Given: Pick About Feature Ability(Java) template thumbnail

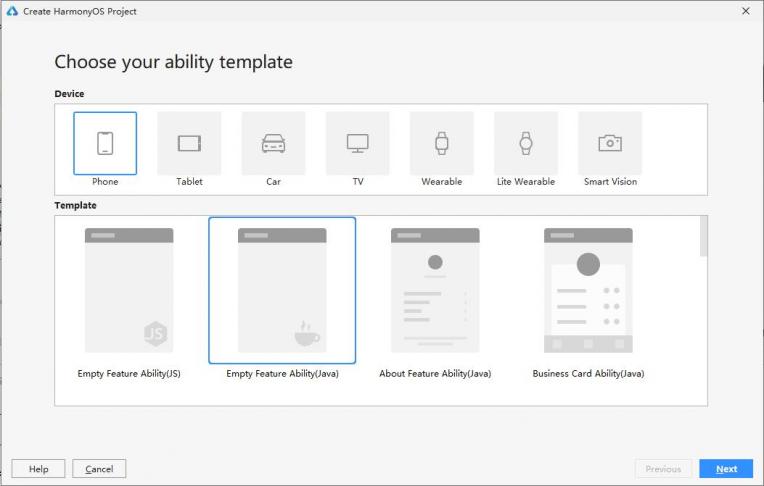Looking at the screenshot, I should click(x=435, y=290).
